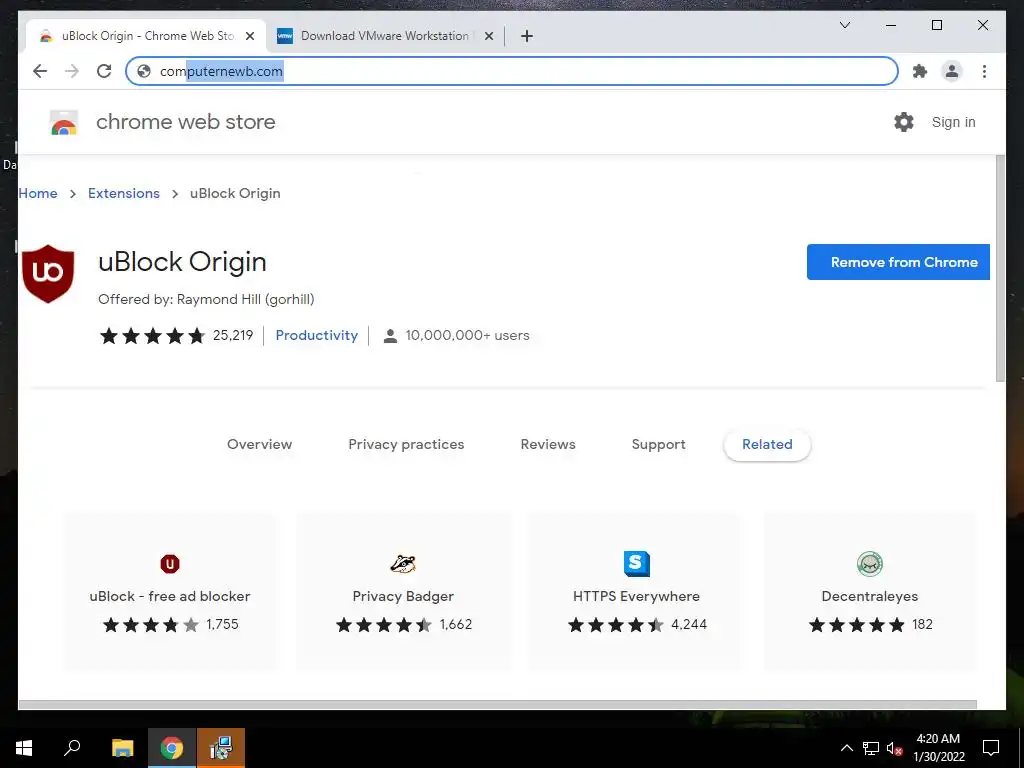Image resolution: width=1024 pixels, height=768 pixels.
Task: Select the Related tab
Action: [x=767, y=444]
